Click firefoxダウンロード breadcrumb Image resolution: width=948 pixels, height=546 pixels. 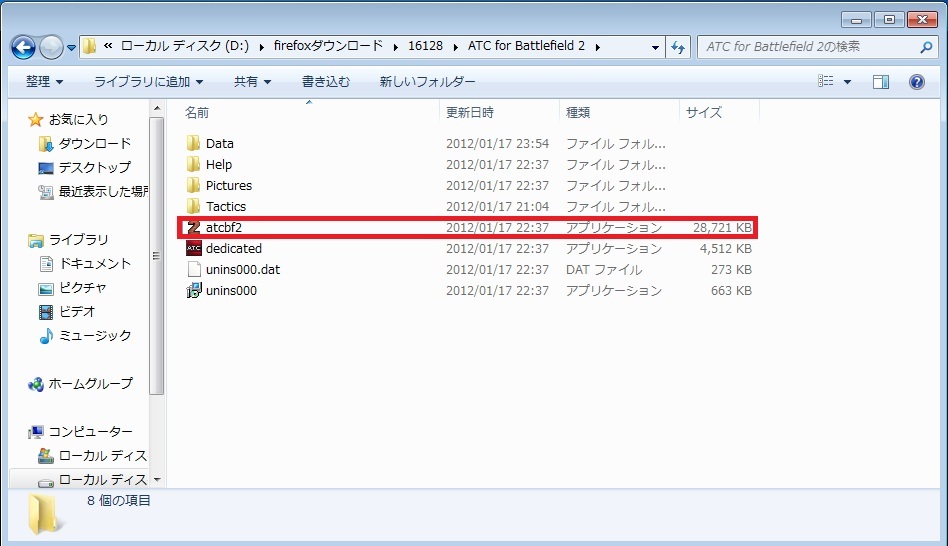328,46
